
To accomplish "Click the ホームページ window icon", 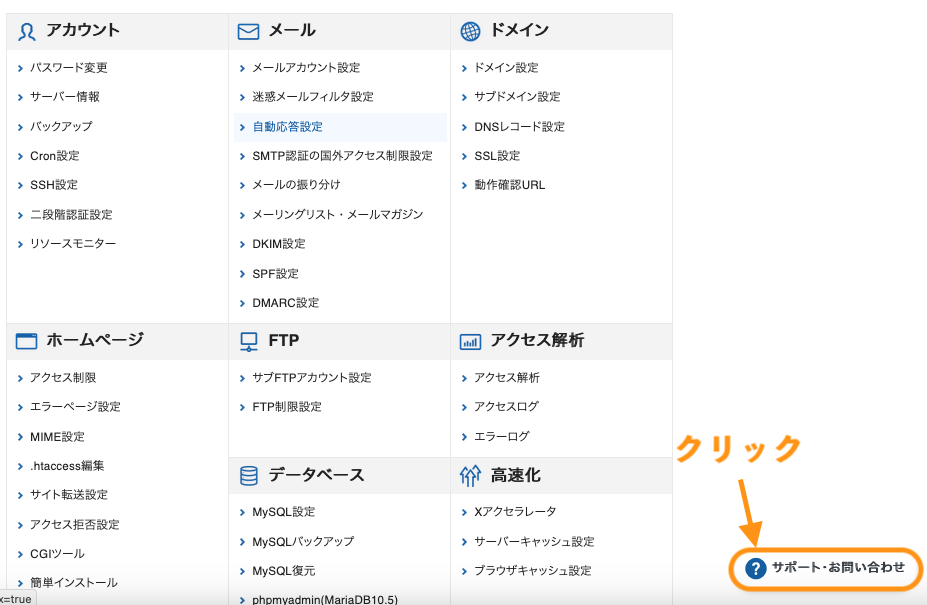I will coord(26,341).
